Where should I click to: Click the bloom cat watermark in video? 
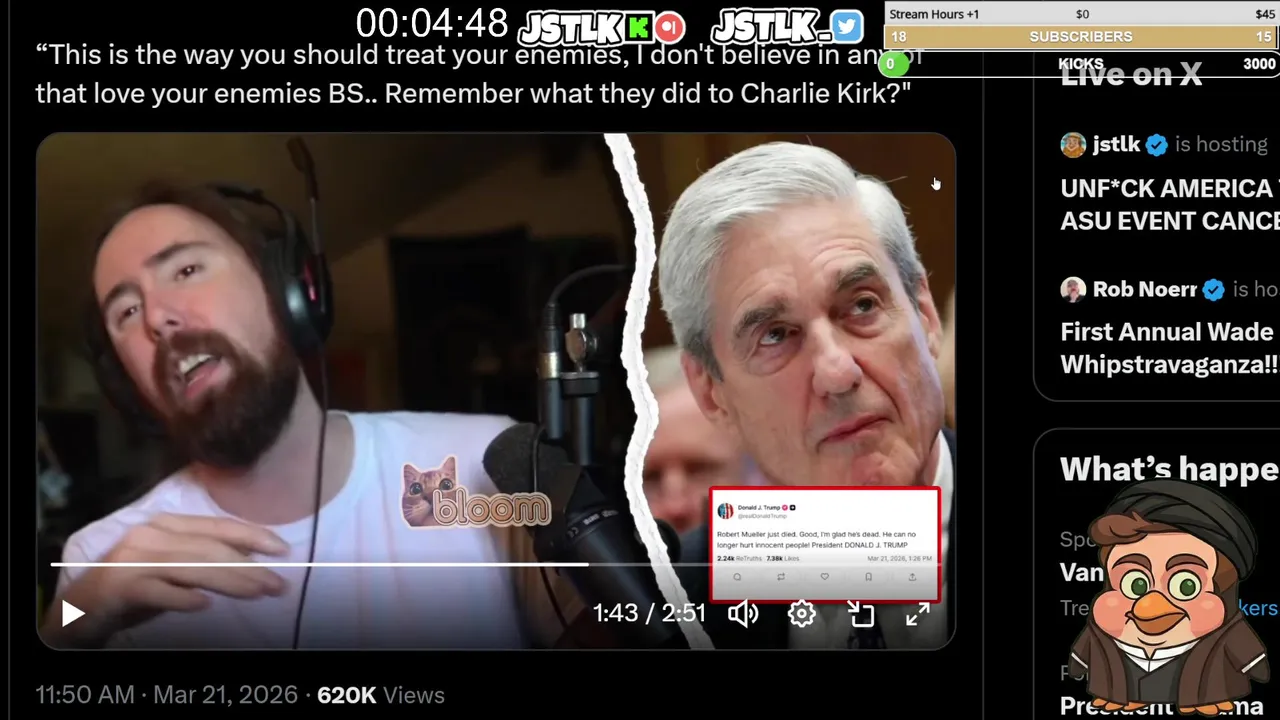[475, 494]
